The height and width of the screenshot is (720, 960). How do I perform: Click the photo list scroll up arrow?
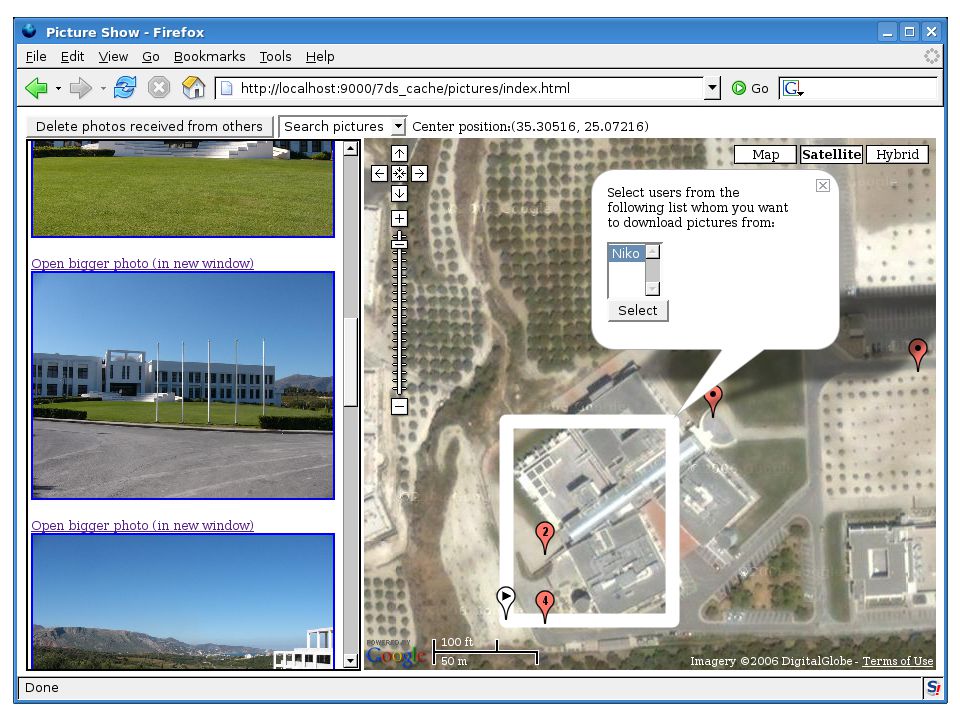pos(351,148)
